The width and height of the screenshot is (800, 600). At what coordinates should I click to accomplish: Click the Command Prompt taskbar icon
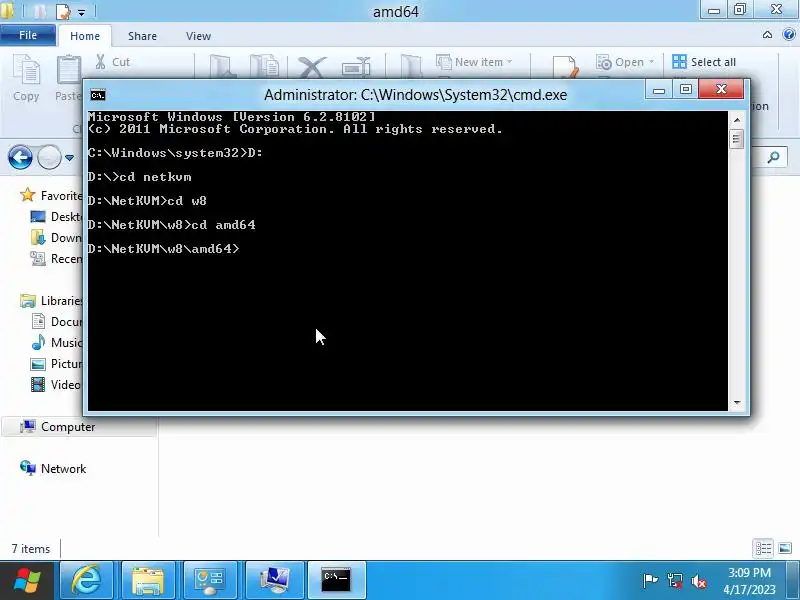tap(336, 580)
